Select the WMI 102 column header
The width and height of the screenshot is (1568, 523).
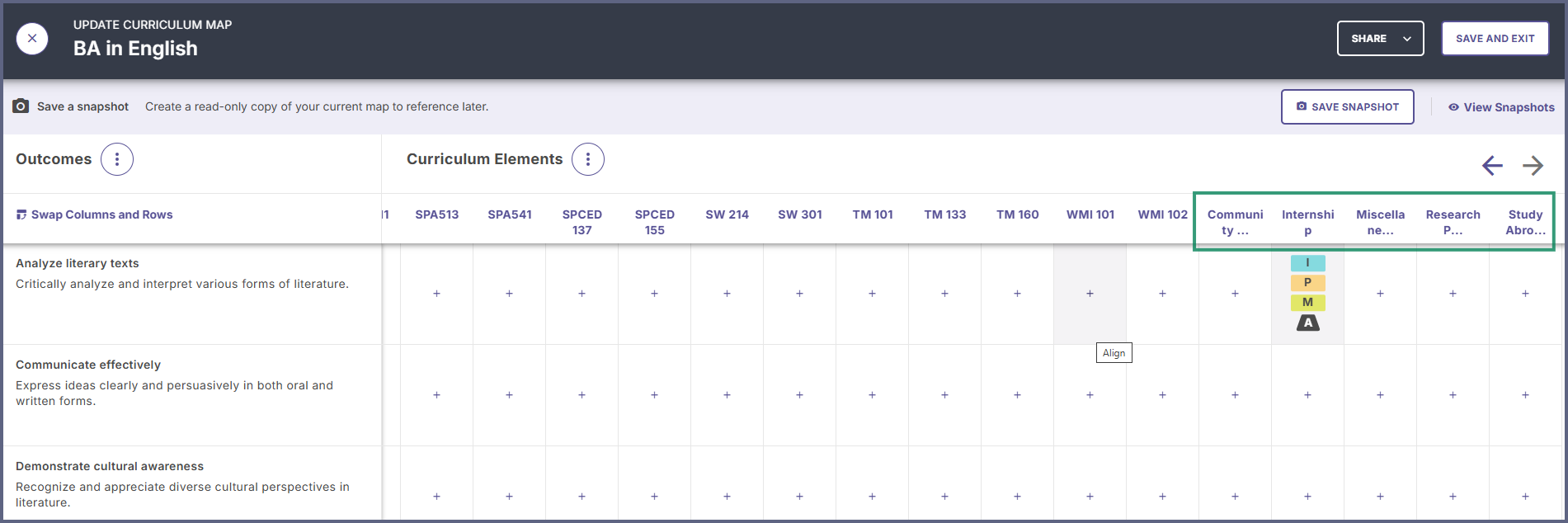[x=1163, y=214]
